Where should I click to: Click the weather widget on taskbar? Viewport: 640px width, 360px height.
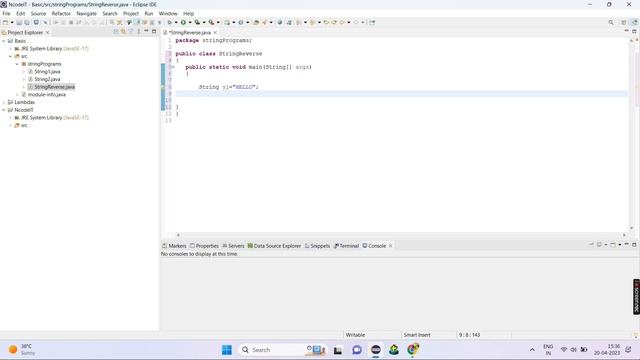pos(22,350)
